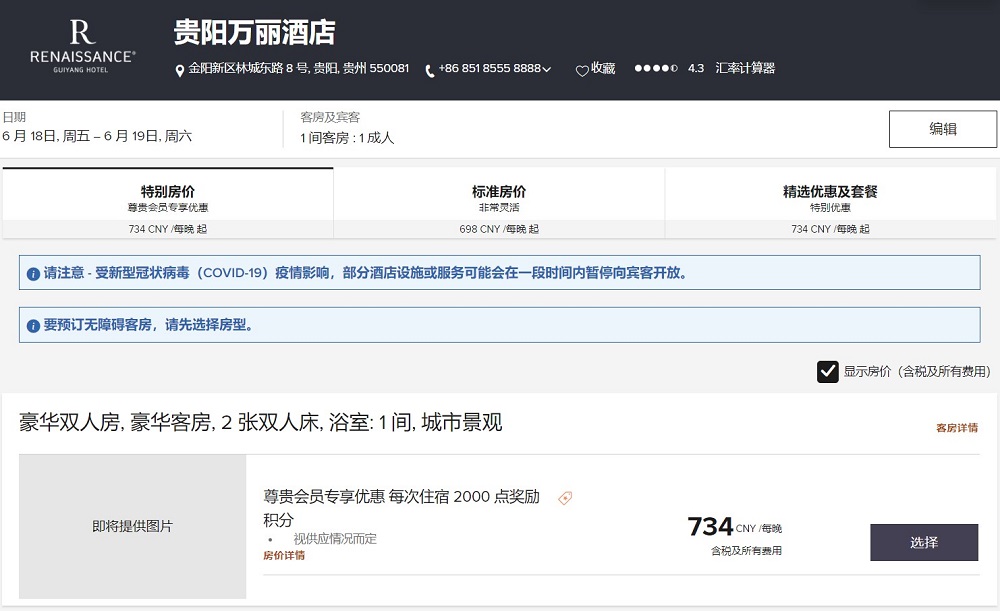Click the date range 6 月 18日 – 6 月 19日
Image resolution: width=1000 pixels, height=611 pixels.
(97, 136)
